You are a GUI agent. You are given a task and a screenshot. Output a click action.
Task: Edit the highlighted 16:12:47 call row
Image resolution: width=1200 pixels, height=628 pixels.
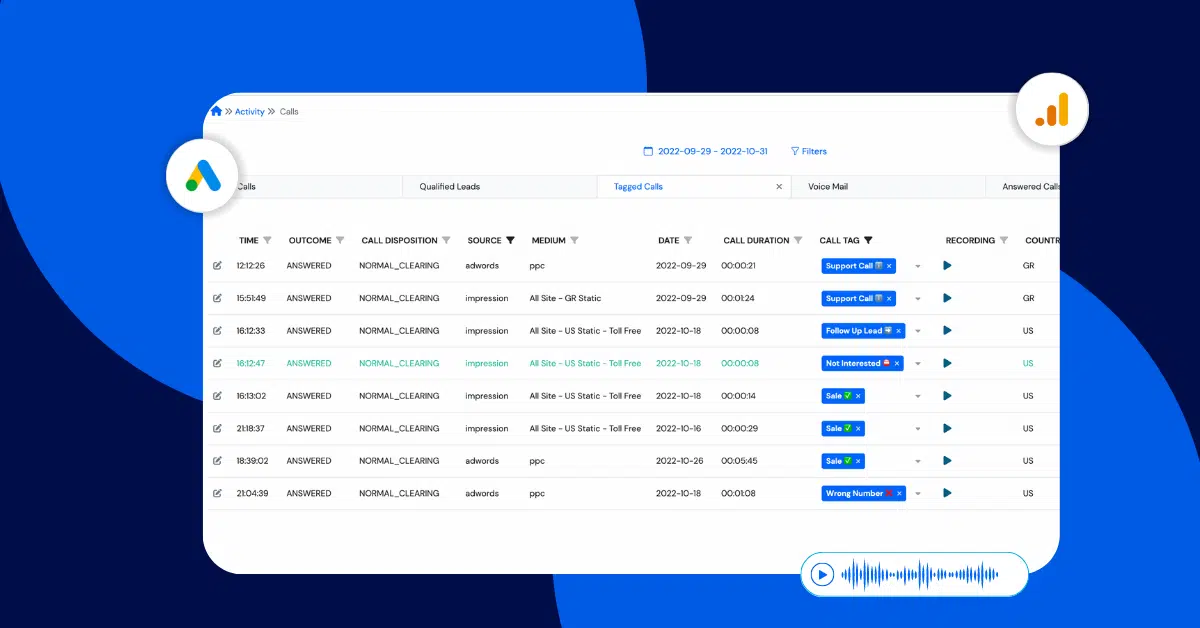coord(217,363)
